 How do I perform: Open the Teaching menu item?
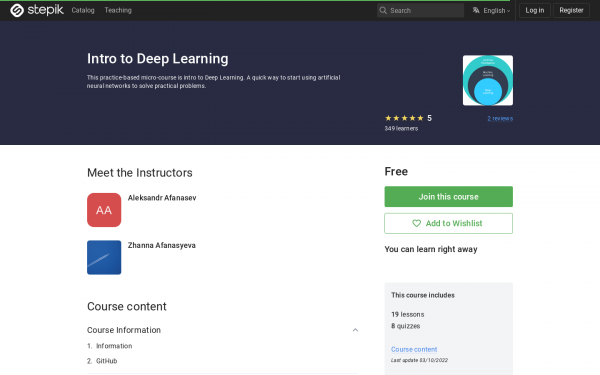click(118, 10)
